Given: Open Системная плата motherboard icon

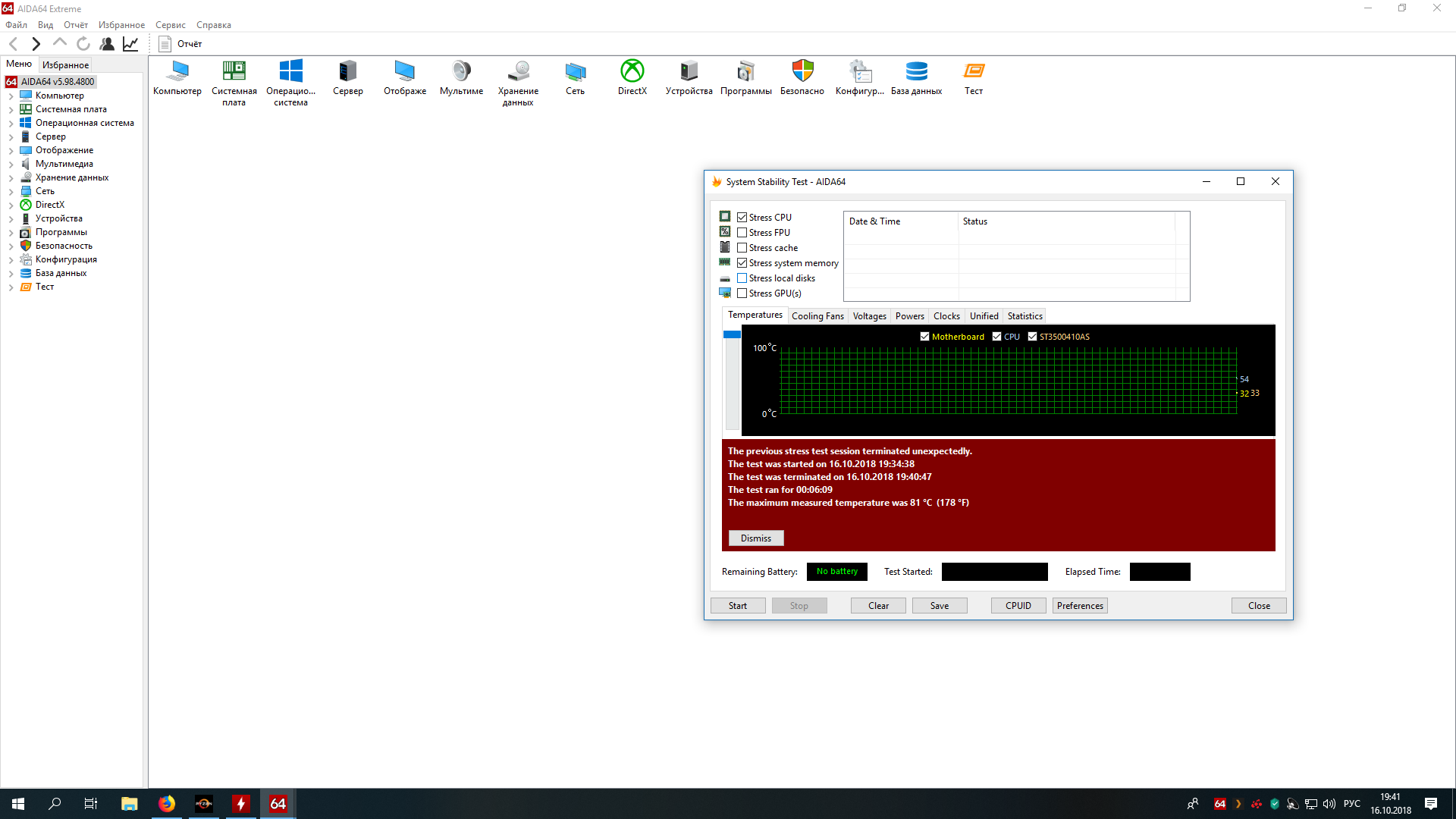Looking at the screenshot, I should [234, 72].
